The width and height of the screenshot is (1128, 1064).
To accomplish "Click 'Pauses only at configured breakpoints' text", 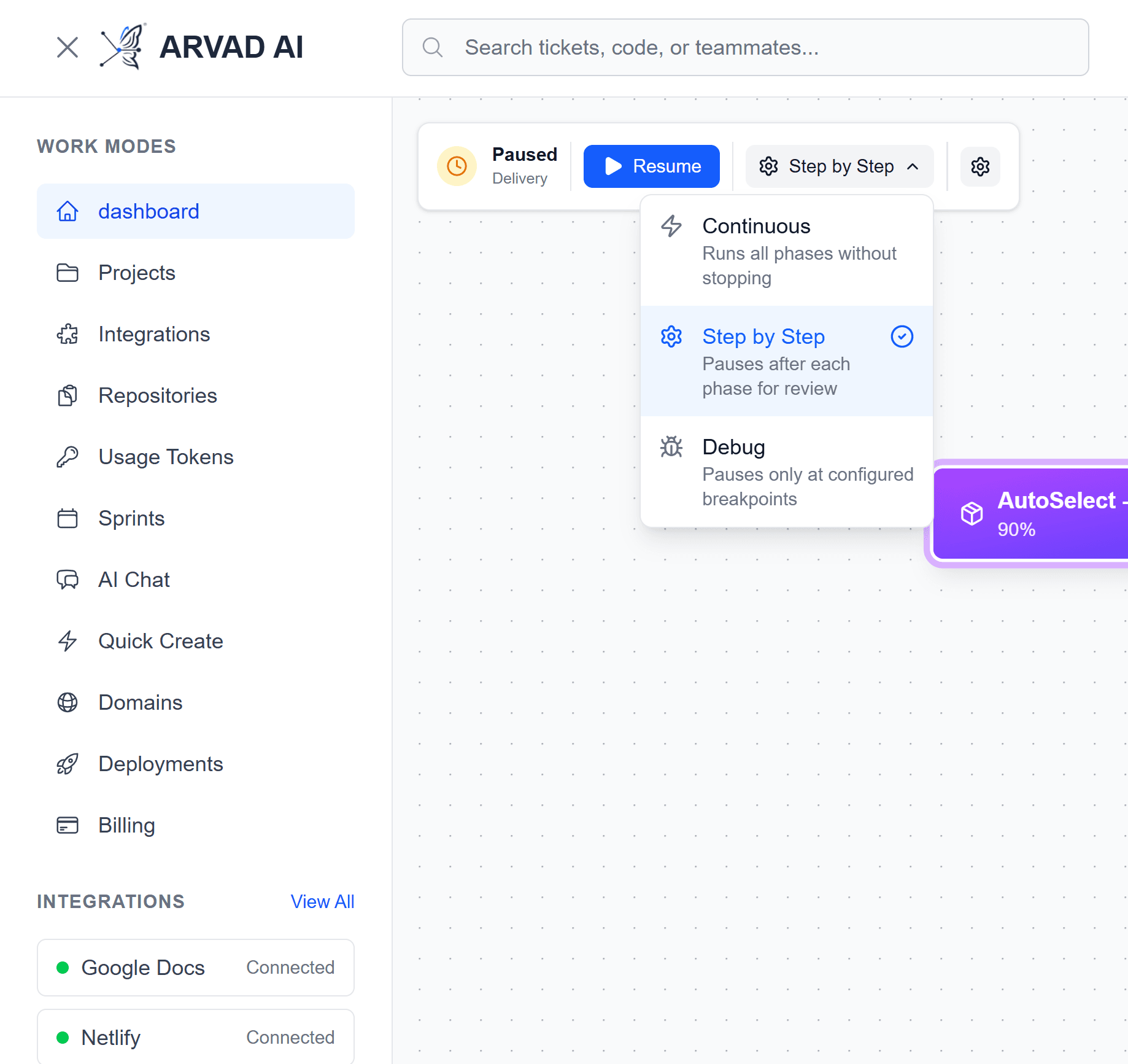I will (808, 487).
